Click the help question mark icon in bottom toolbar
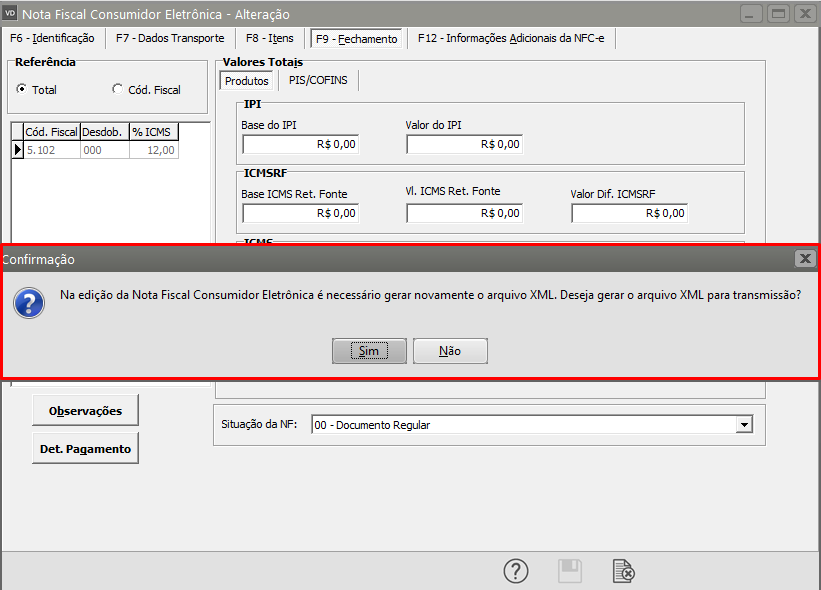The height and width of the screenshot is (590, 821). pyautogui.click(x=516, y=571)
